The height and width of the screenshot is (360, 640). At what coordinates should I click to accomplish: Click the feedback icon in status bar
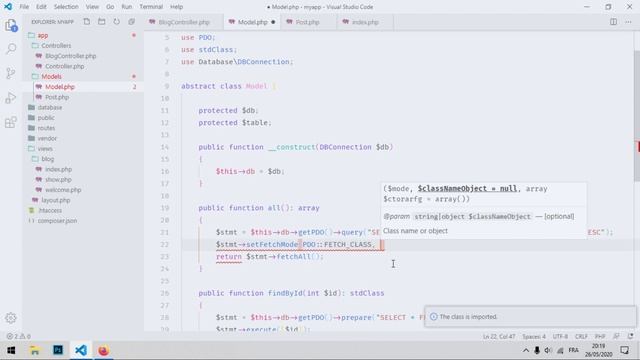616,336
